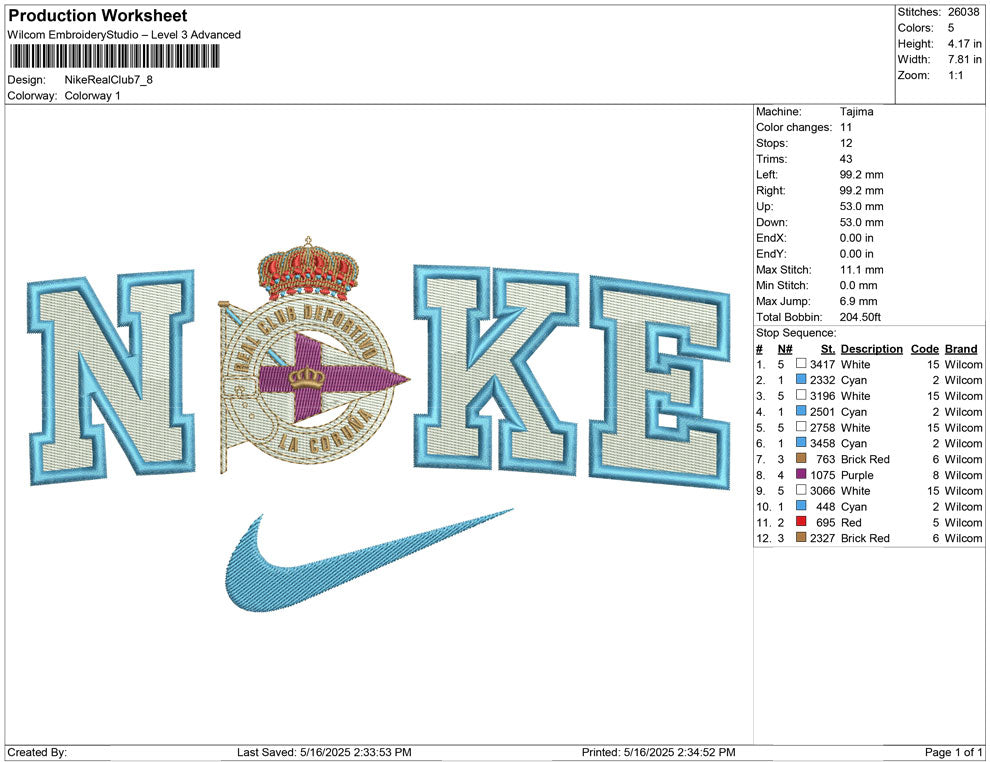Screen dimensions: 990x762
Task: Click the red crown on the crest
Action: [308, 270]
